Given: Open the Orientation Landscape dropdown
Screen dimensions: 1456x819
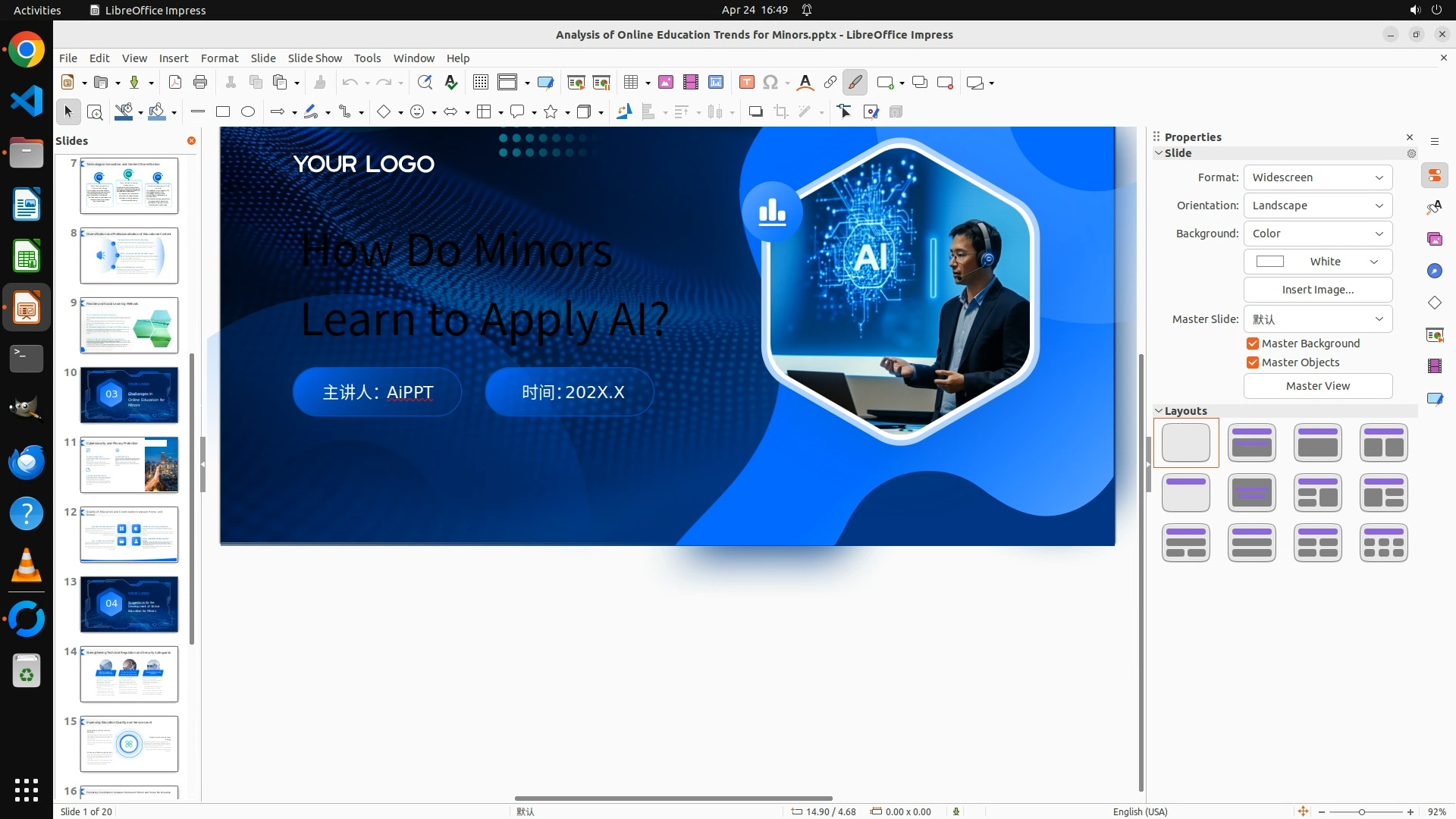Looking at the screenshot, I should [x=1317, y=206].
